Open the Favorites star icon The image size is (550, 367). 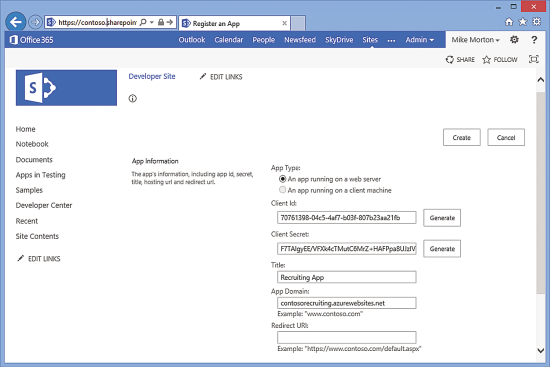pos(523,22)
